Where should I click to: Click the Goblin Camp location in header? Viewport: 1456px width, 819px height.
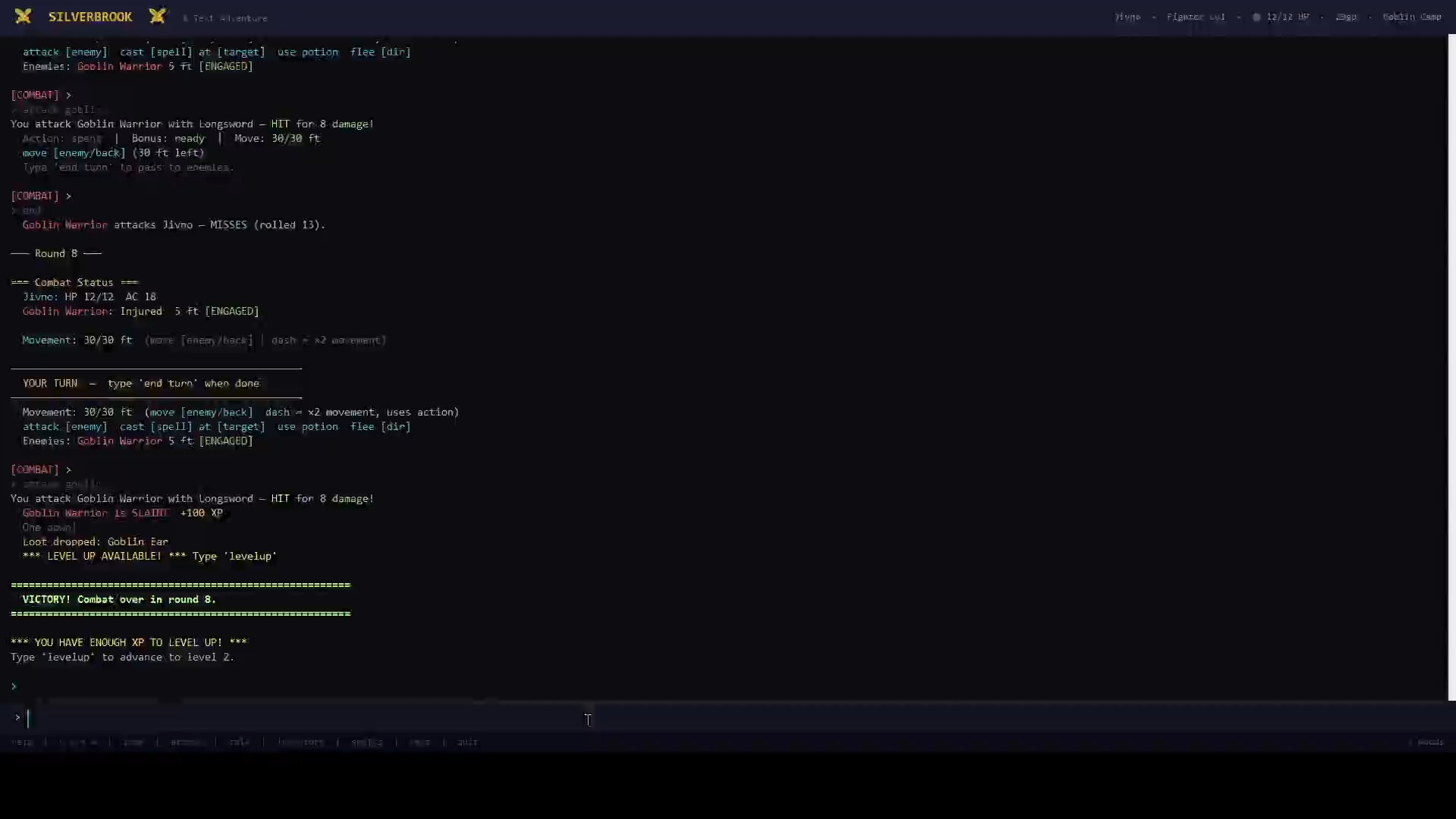[1411, 17]
